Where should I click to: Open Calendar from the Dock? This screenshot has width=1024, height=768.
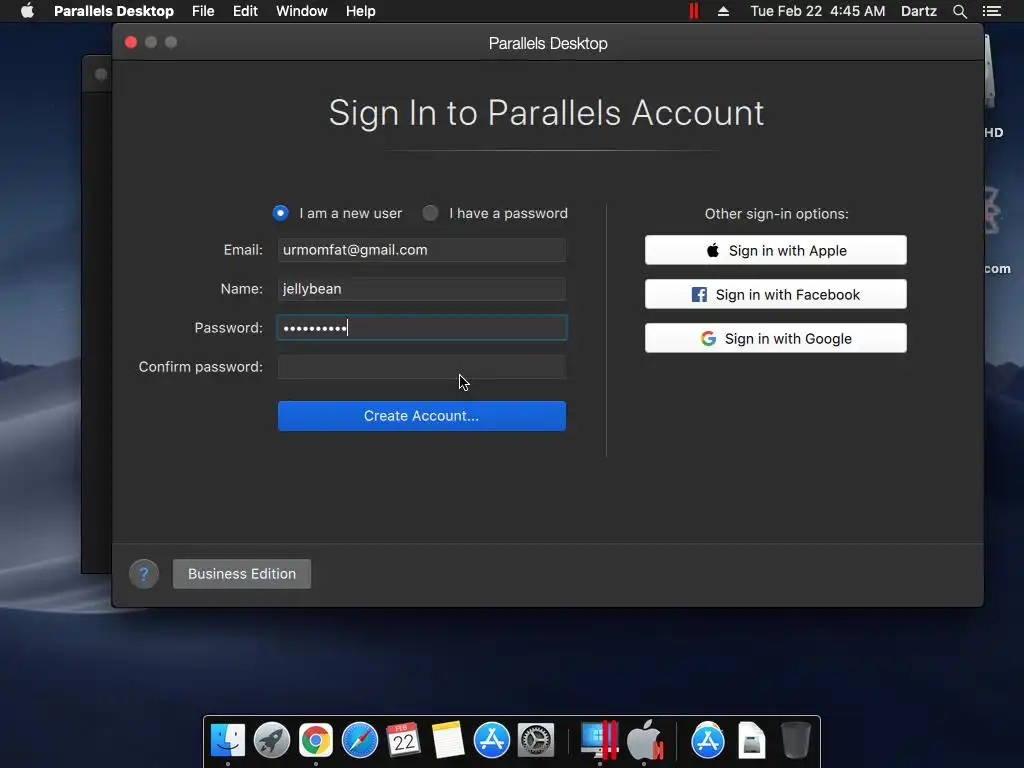[x=404, y=741]
